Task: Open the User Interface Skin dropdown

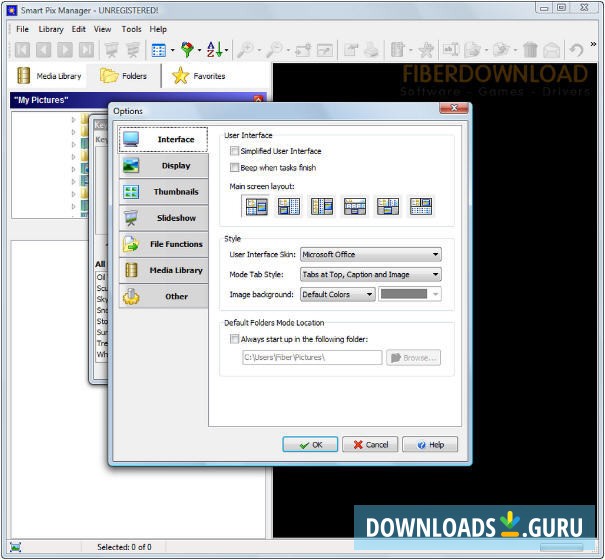Action: pyautogui.click(x=371, y=254)
